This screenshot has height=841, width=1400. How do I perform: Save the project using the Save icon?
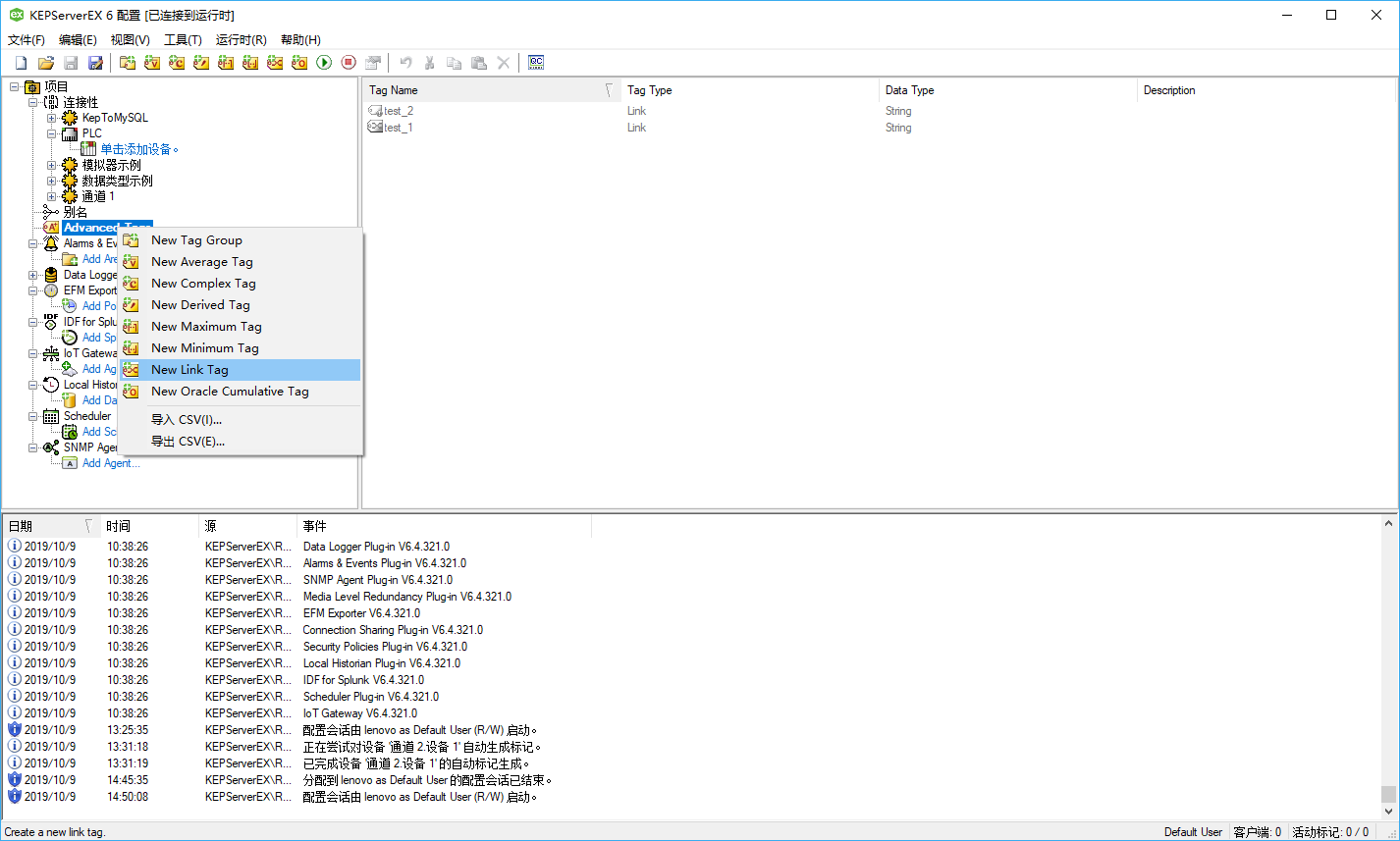[70, 62]
